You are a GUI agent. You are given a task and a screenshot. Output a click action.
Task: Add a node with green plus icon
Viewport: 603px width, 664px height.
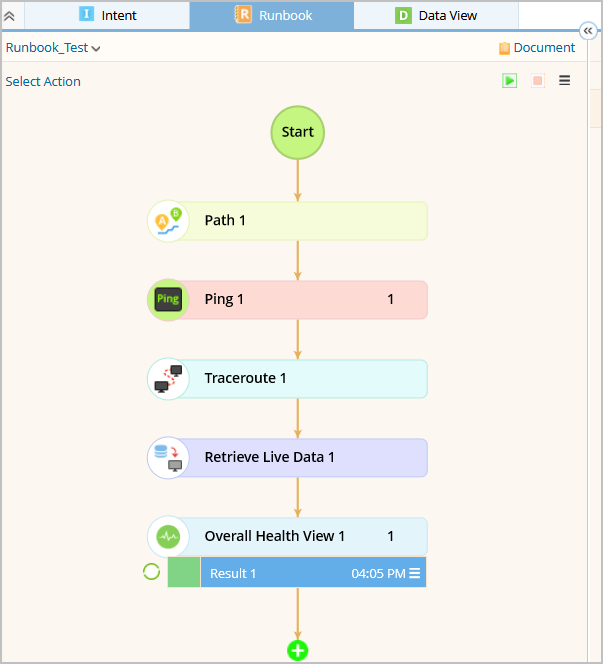(x=298, y=650)
